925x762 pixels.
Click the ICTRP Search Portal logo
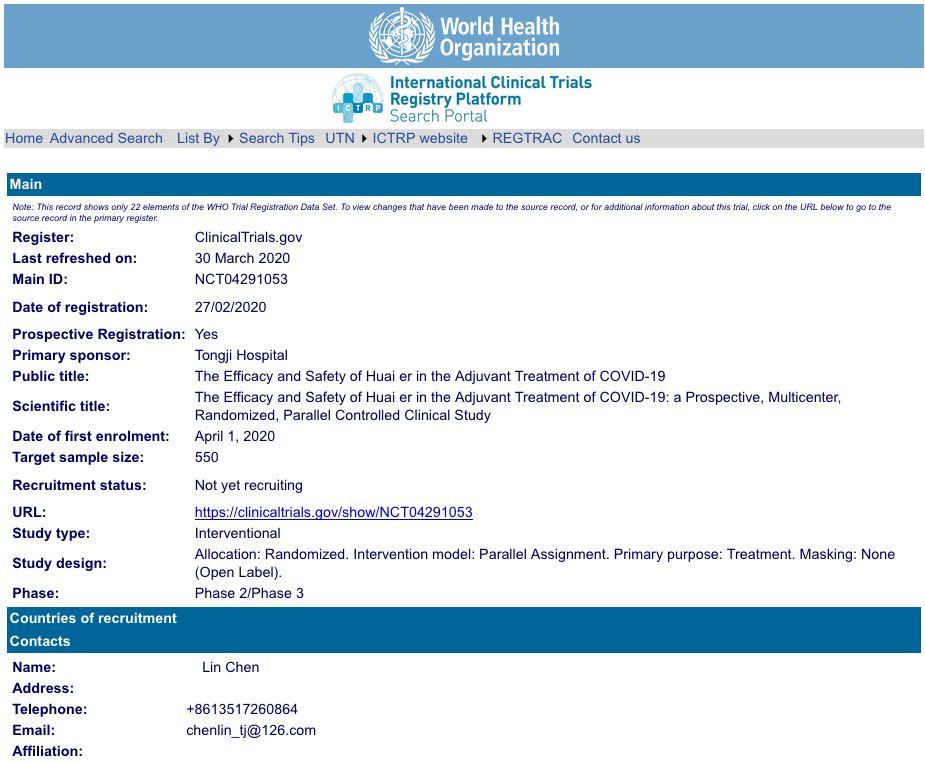point(462,98)
